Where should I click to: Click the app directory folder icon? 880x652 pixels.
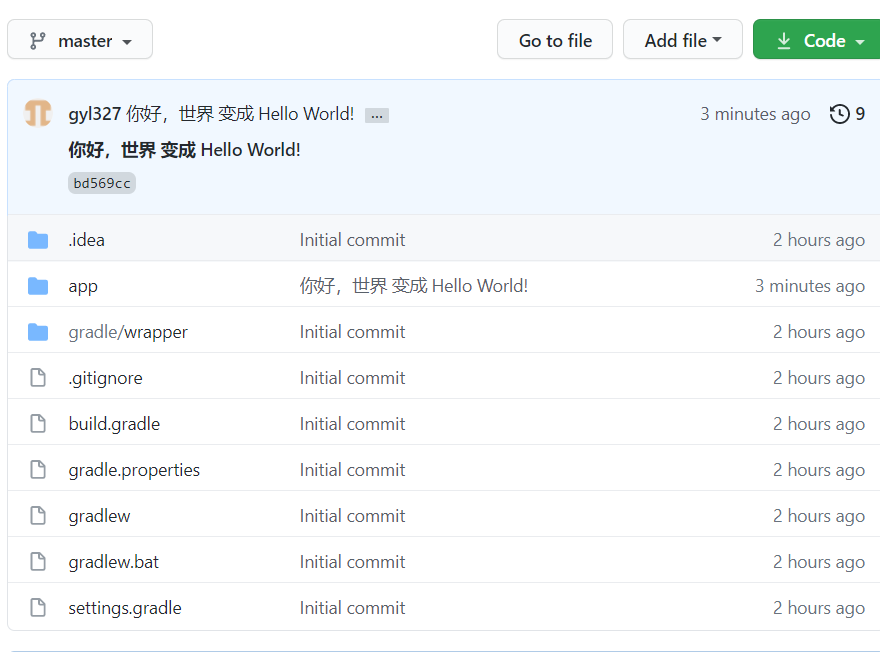click(x=38, y=285)
